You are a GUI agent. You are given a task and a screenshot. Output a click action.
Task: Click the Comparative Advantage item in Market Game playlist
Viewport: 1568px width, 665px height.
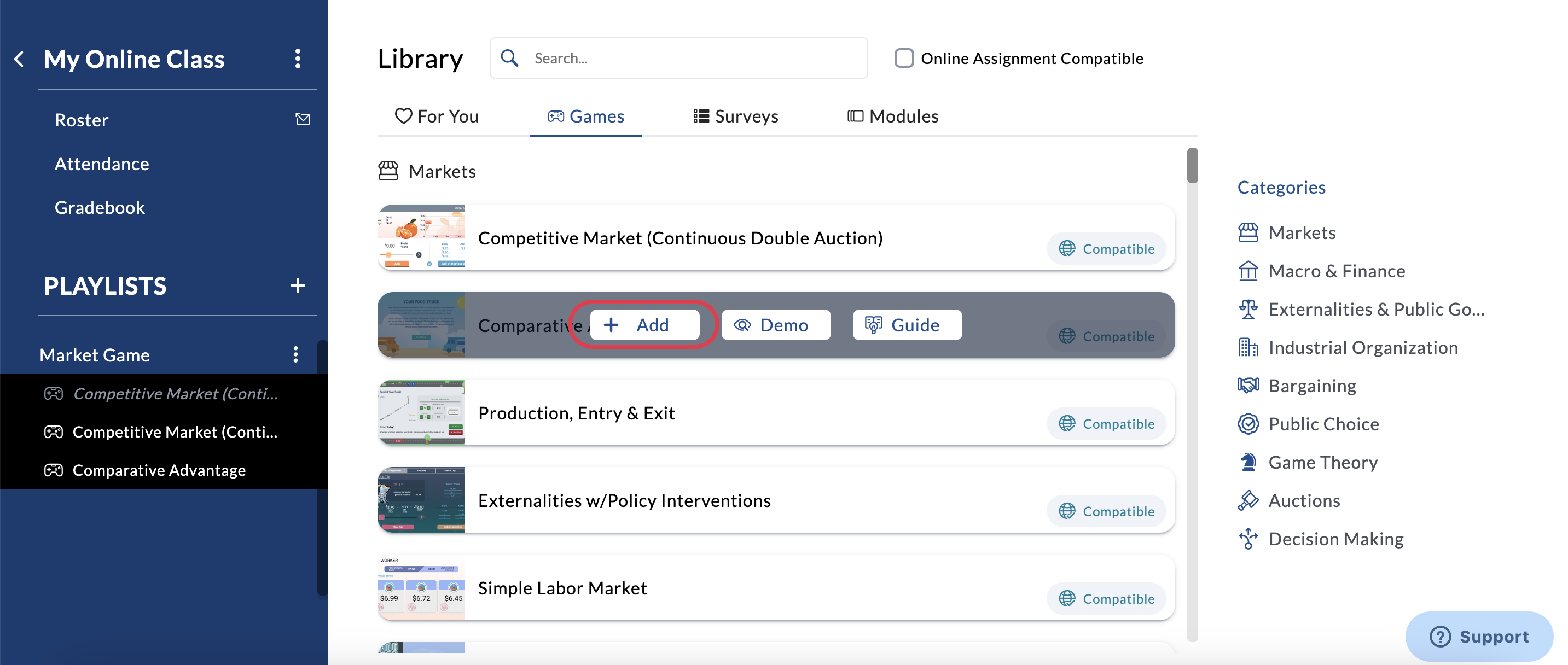159,469
